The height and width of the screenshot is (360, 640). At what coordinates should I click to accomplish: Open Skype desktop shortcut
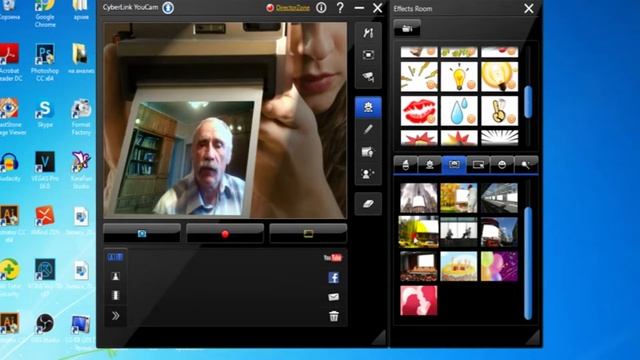pyautogui.click(x=45, y=113)
